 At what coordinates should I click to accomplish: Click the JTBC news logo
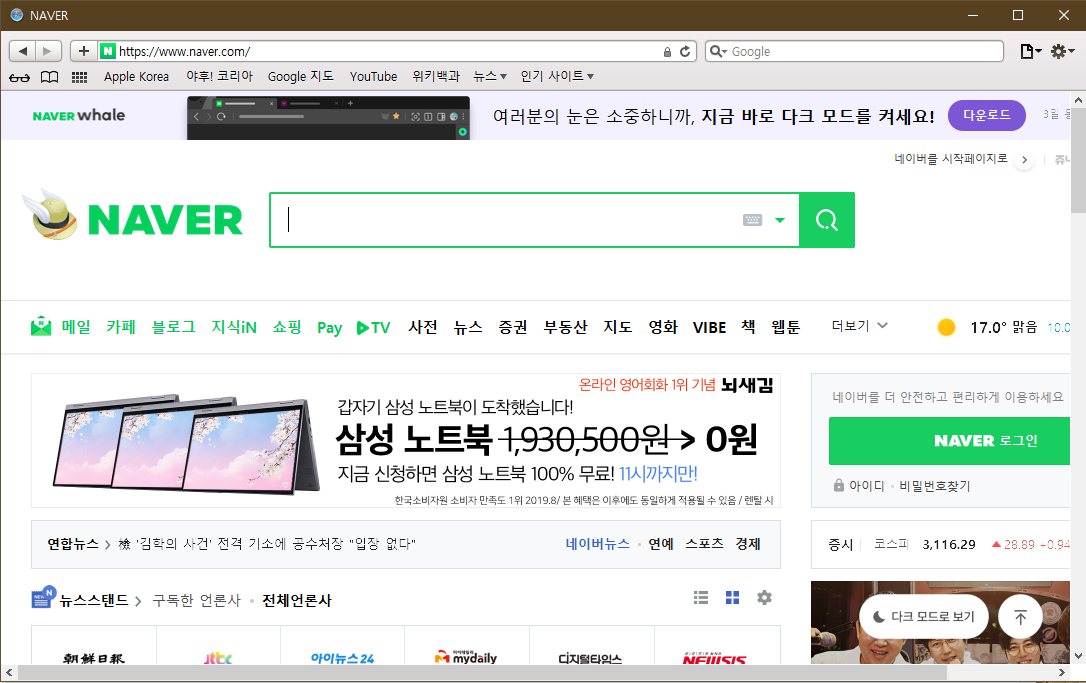tap(218, 658)
